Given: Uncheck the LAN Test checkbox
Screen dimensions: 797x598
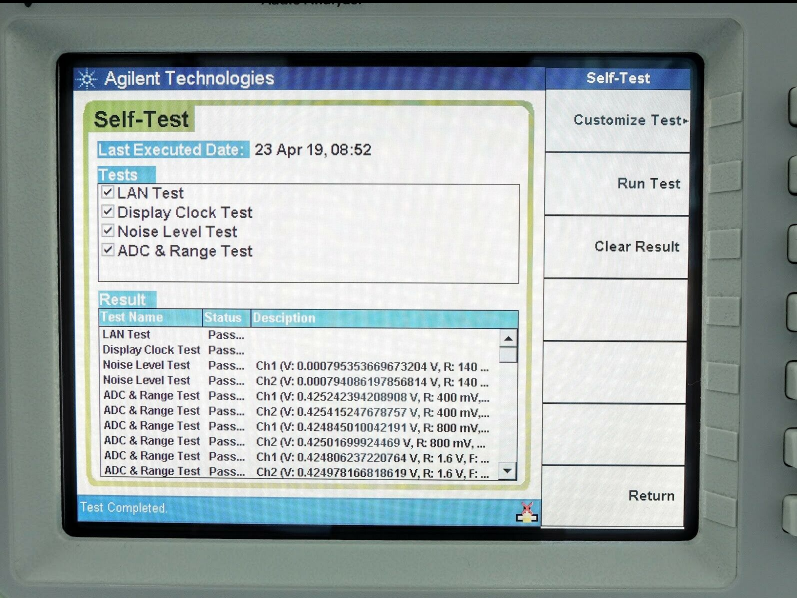Looking at the screenshot, I should click(108, 193).
